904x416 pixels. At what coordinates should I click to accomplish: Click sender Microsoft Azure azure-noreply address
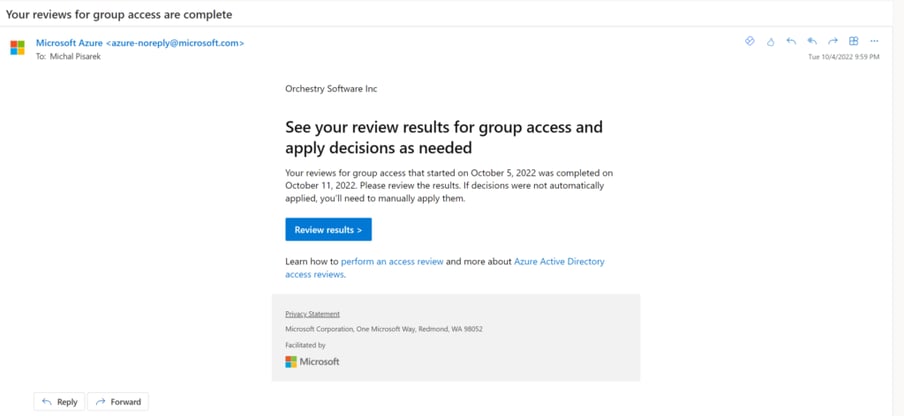point(140,43)
